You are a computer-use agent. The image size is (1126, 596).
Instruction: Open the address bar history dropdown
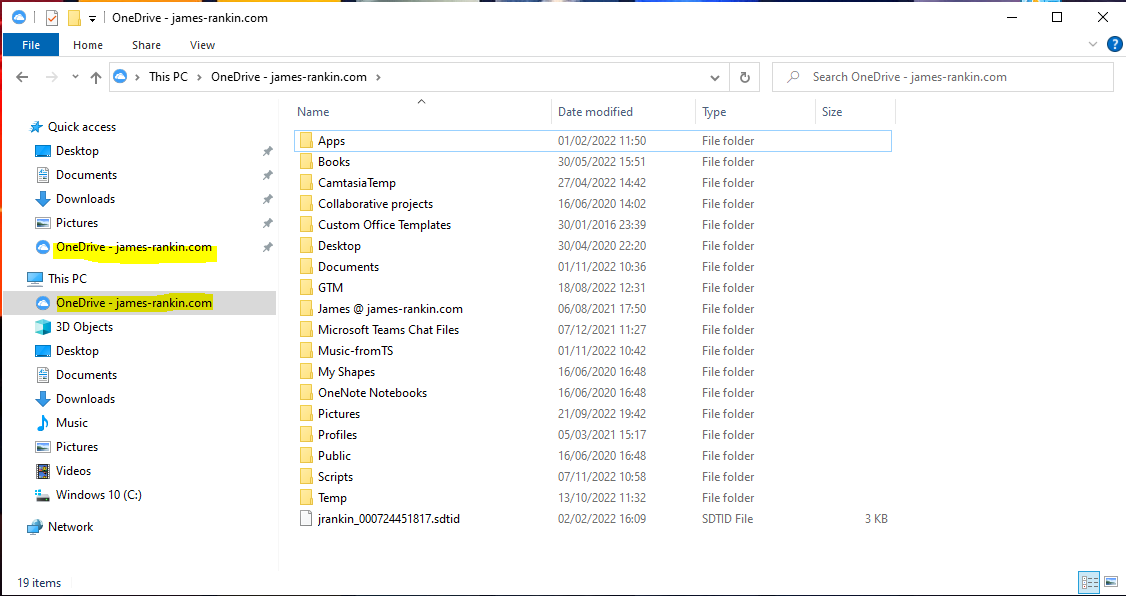point(714,77)
